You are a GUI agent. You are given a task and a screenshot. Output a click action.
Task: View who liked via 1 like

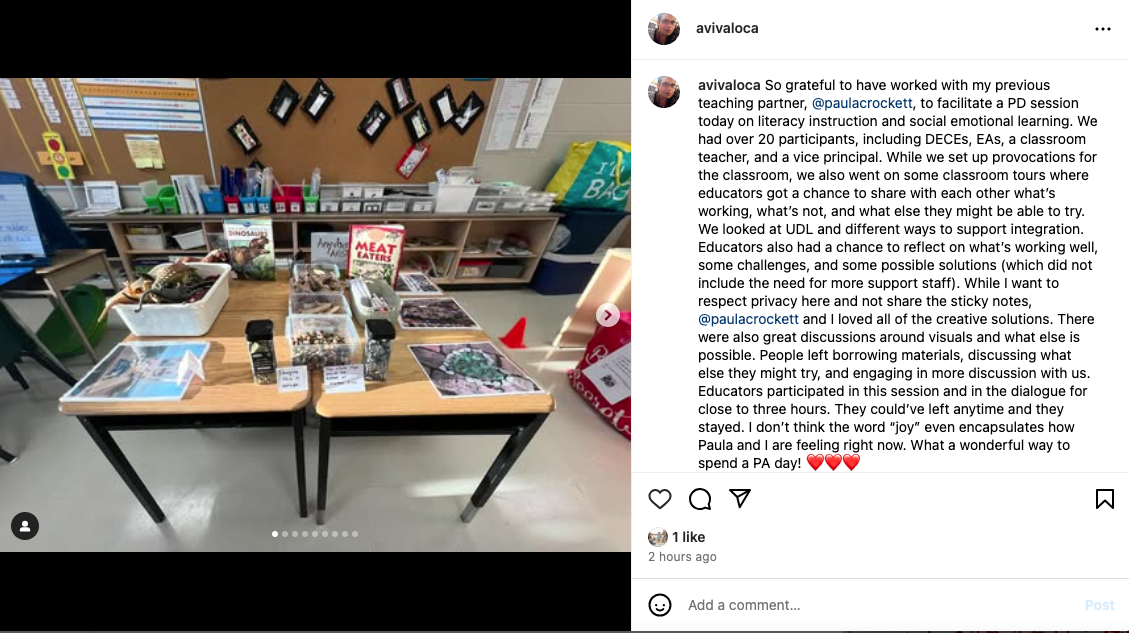688,537
